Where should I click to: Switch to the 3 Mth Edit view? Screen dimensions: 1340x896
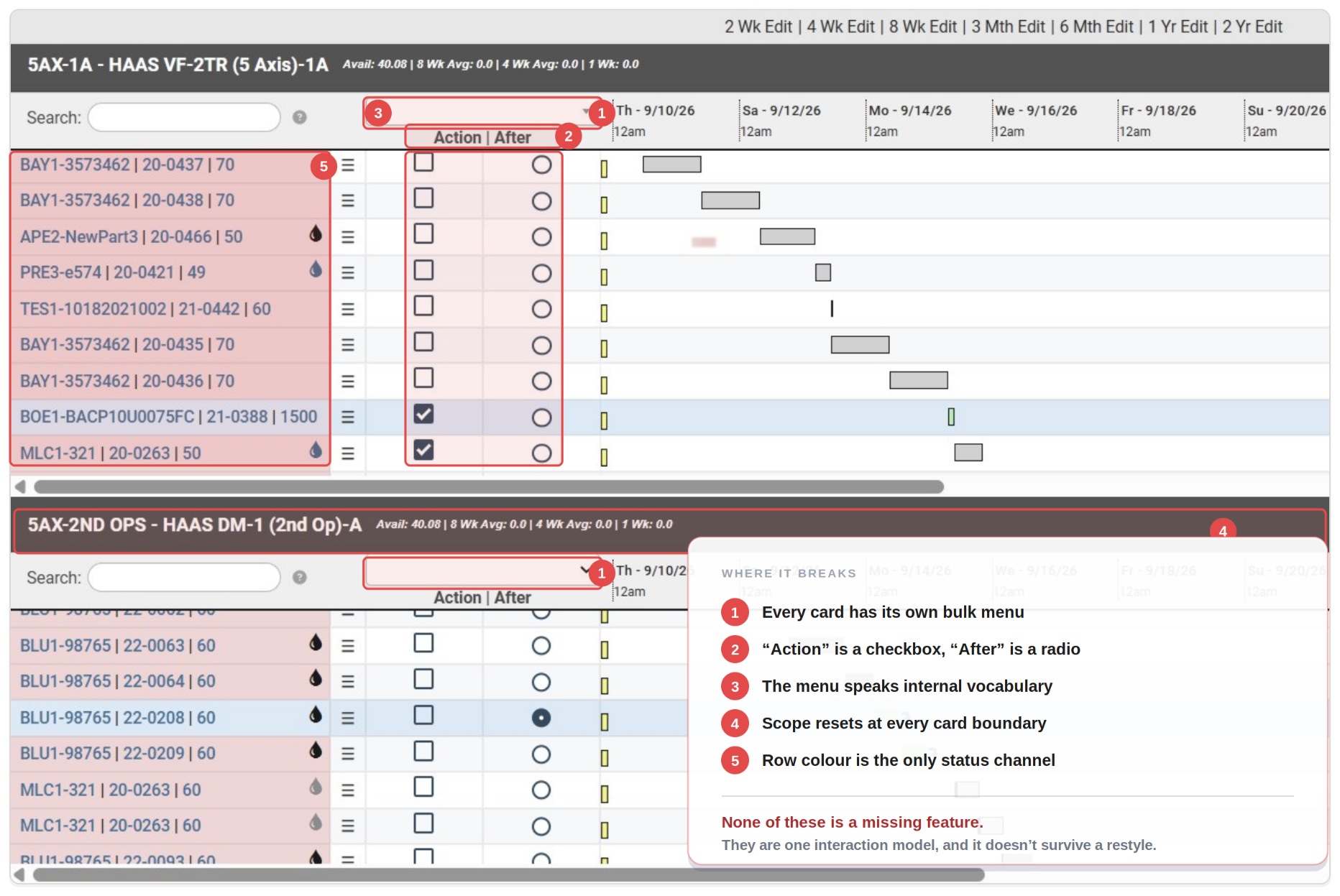[x=1008, y=27]
